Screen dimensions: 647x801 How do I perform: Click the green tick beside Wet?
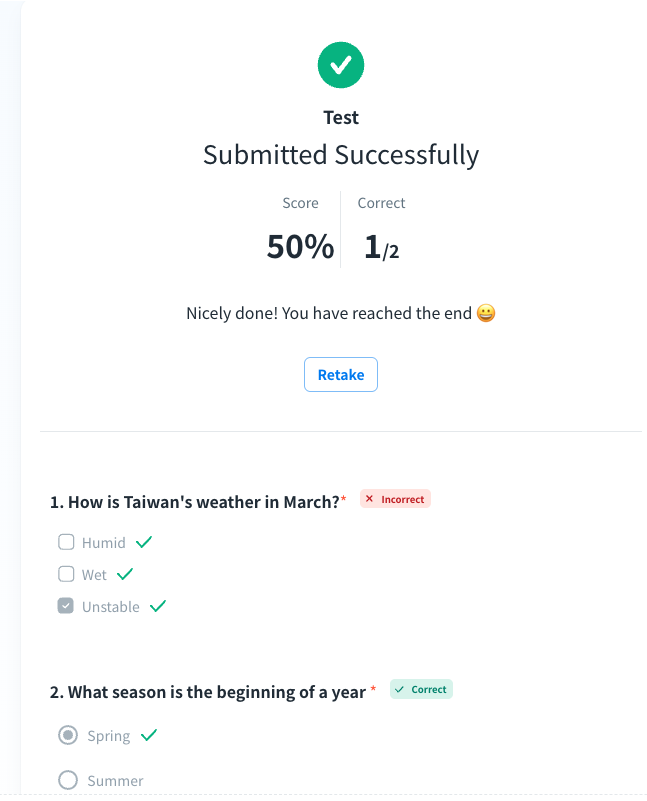tap(125, 574)
